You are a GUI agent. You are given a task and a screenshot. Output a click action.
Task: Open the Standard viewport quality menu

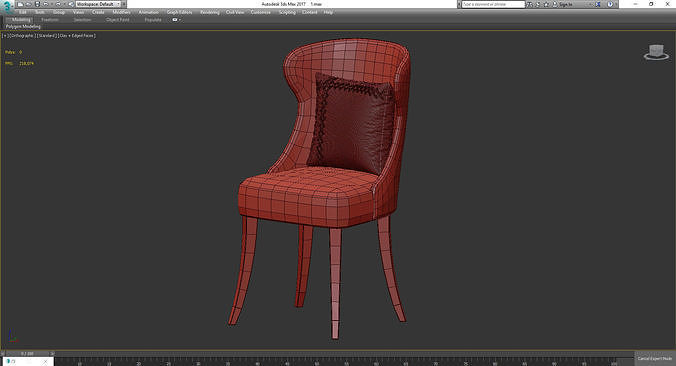[47, 36]
